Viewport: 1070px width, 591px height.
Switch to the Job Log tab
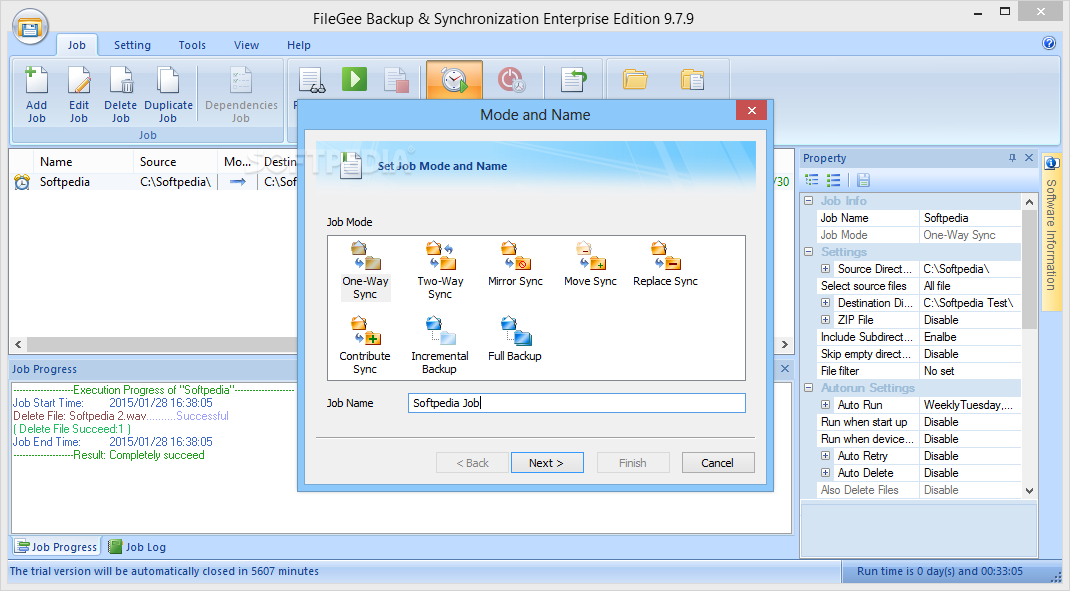[x=138, y=547]
